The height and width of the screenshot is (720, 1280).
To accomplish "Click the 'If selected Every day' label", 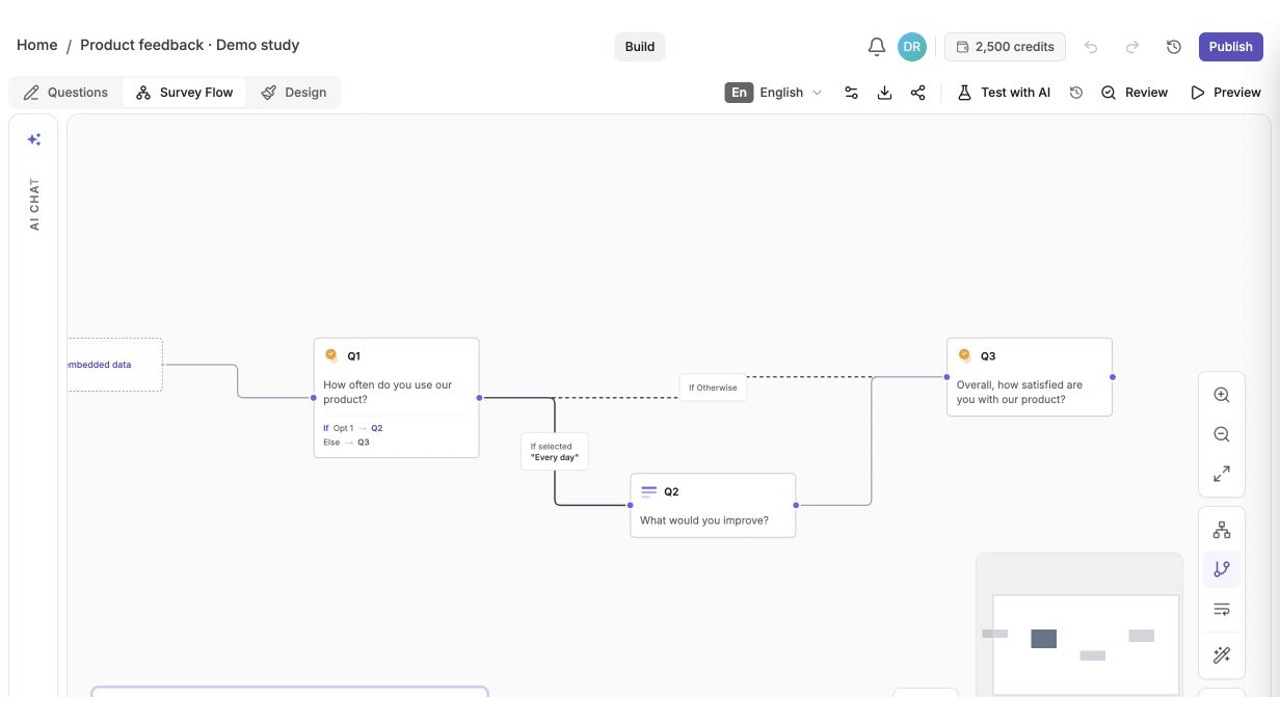I will pos(555,452).
